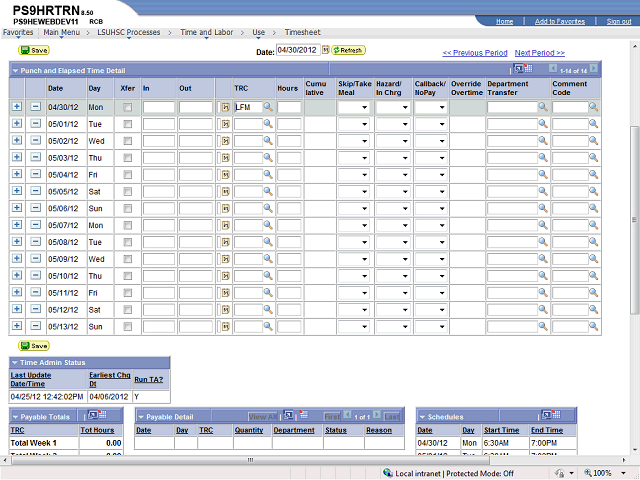Open TRC lookup for 04/30/12 row

[x=268, y=107]
